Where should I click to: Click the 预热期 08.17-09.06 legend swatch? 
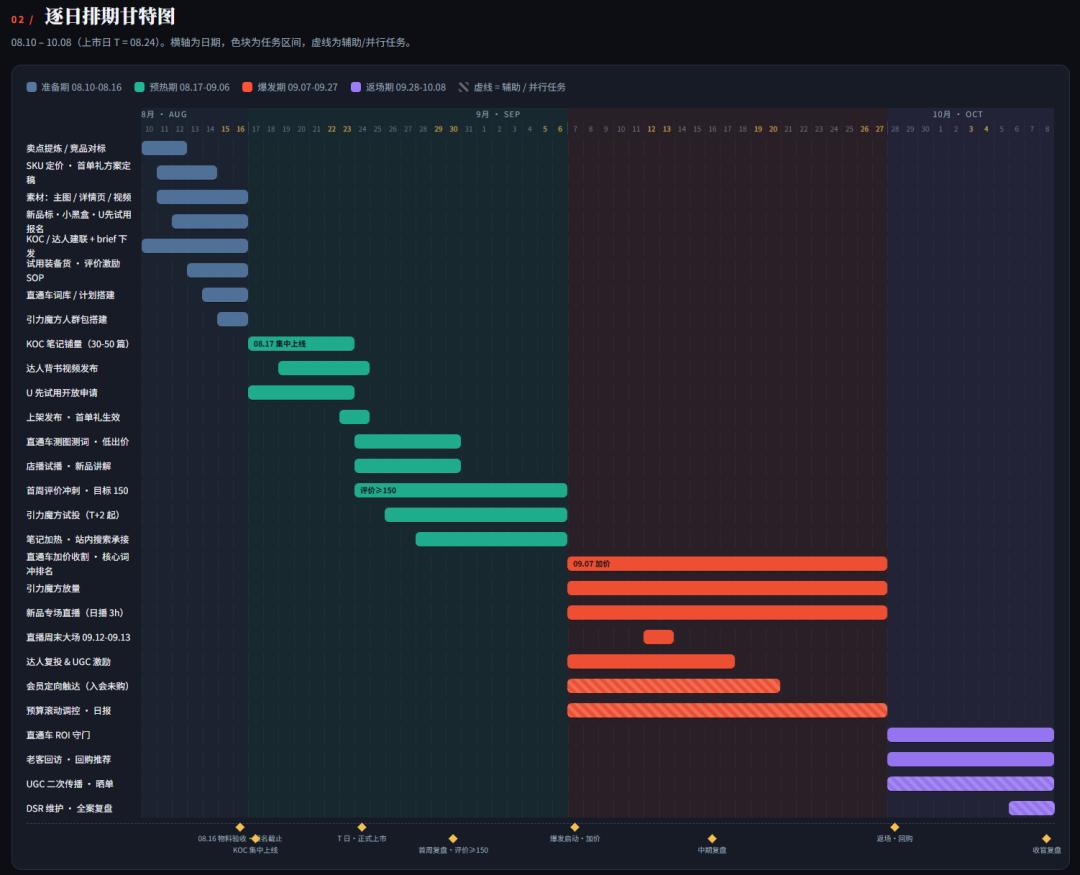point(139,87)
